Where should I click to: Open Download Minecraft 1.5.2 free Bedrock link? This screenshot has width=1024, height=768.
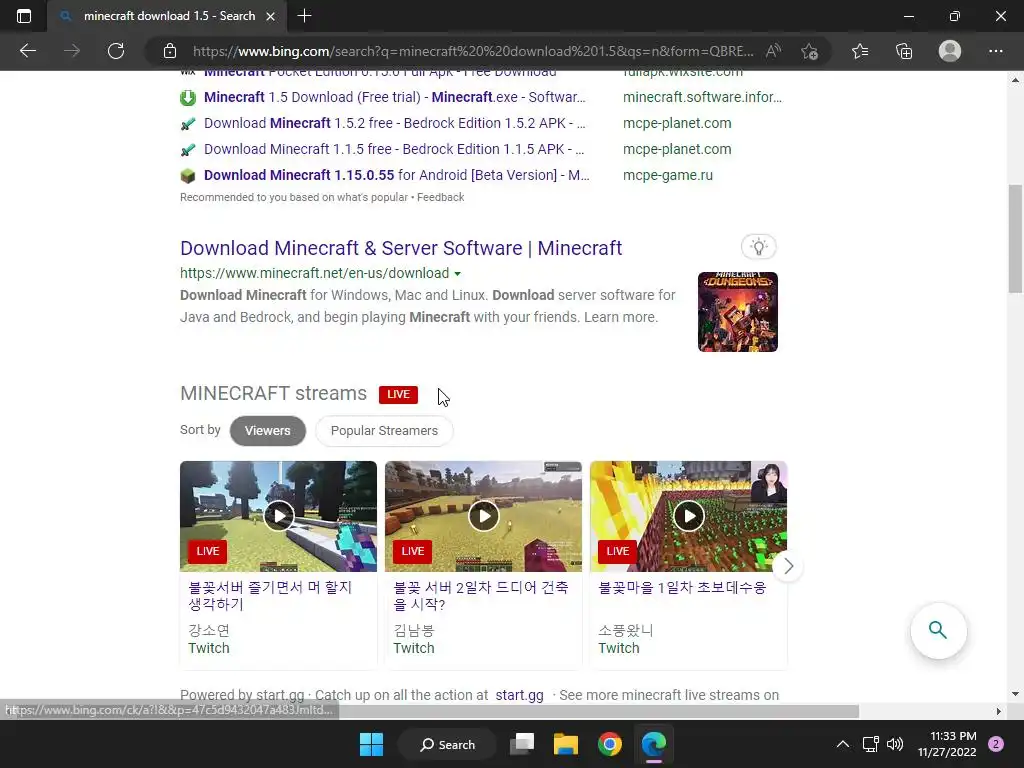[394, 123]
